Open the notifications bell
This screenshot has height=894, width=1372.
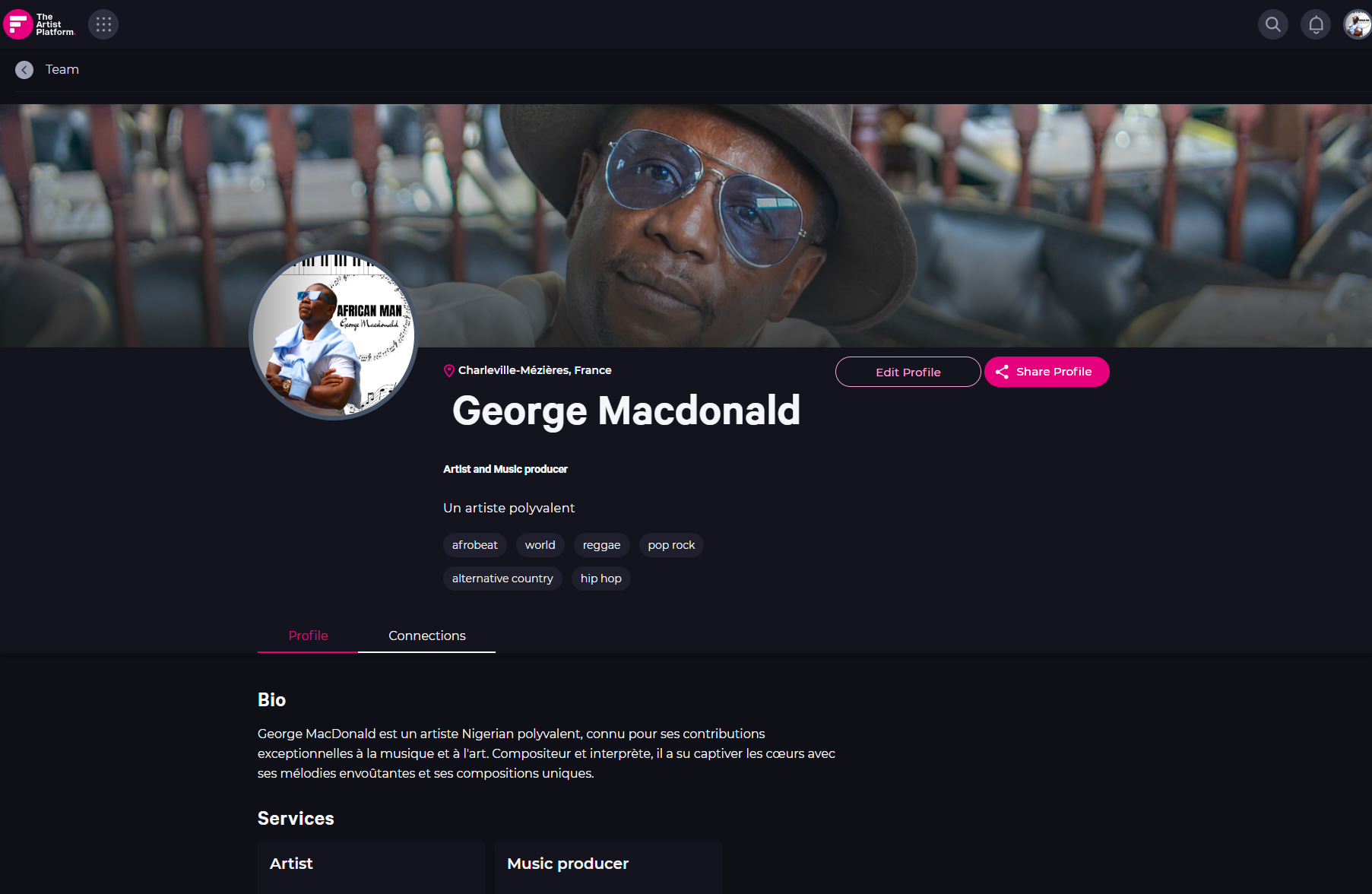(x=1316, y=24)
